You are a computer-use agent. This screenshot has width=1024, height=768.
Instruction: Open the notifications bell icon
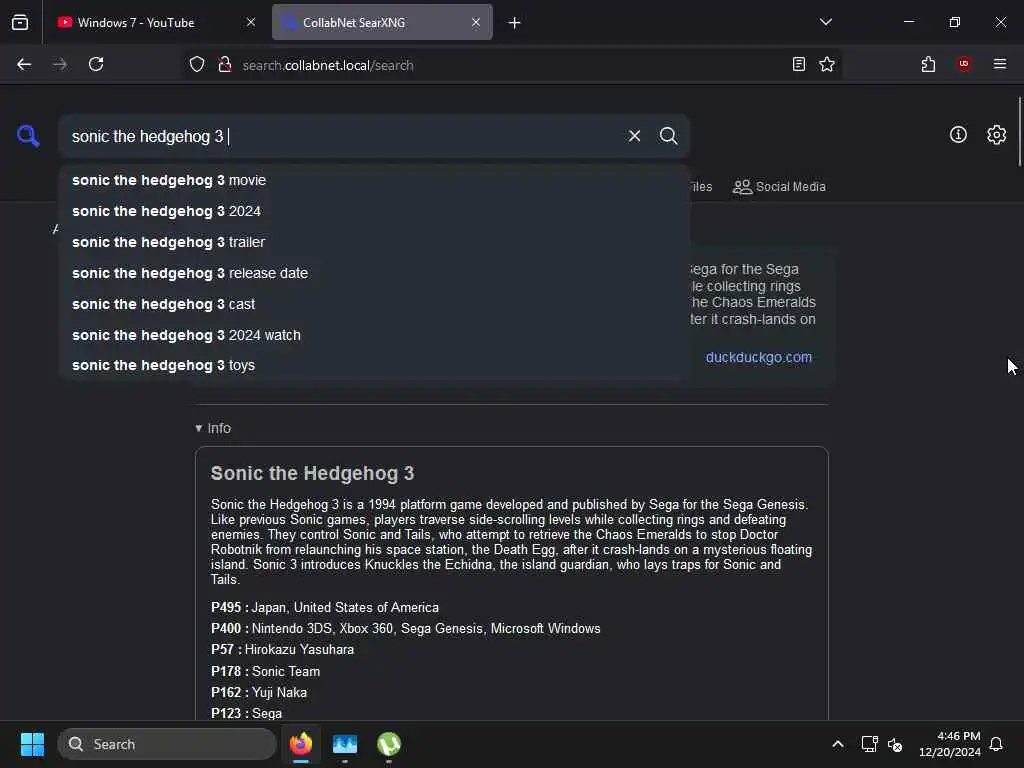pos(996,744)
